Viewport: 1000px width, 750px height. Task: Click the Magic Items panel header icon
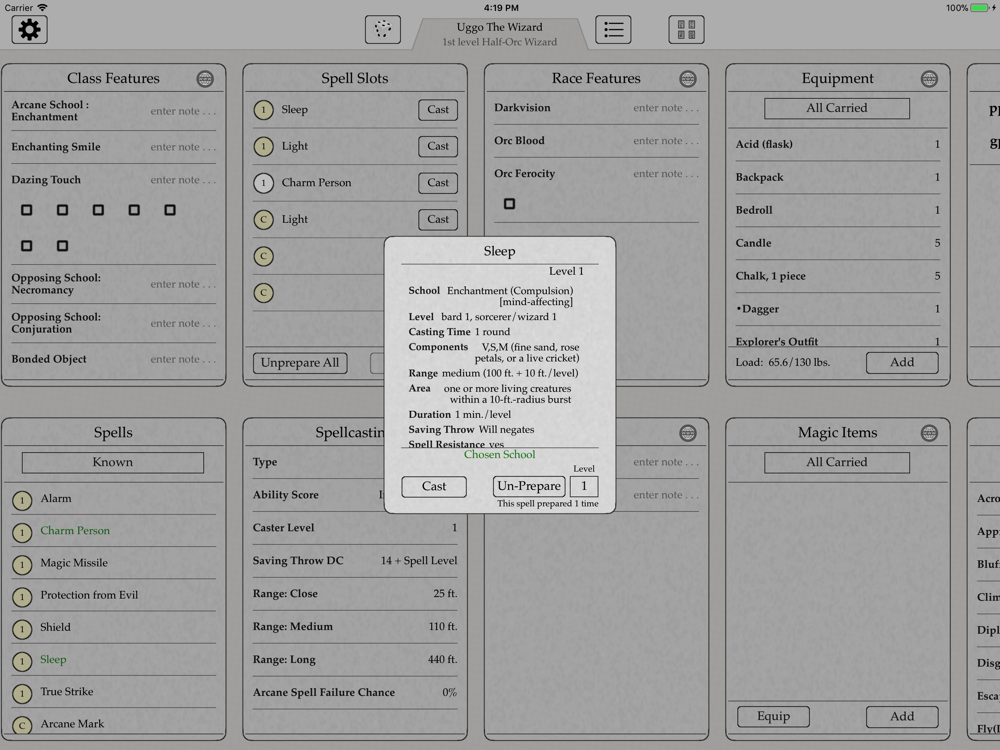tap(929, 433)
